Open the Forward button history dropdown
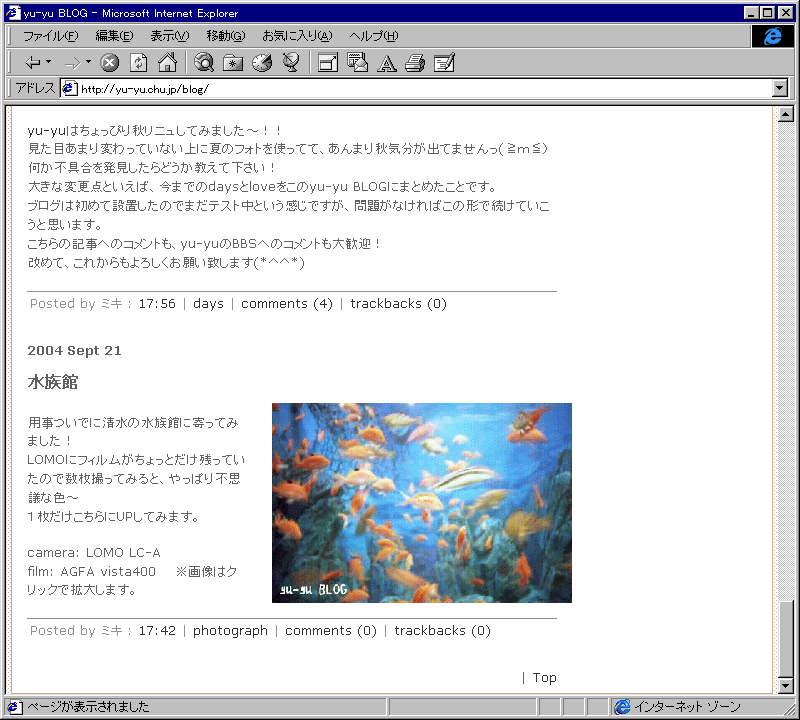The height and width of the screenshot is (720, 800). coord(88,62)
